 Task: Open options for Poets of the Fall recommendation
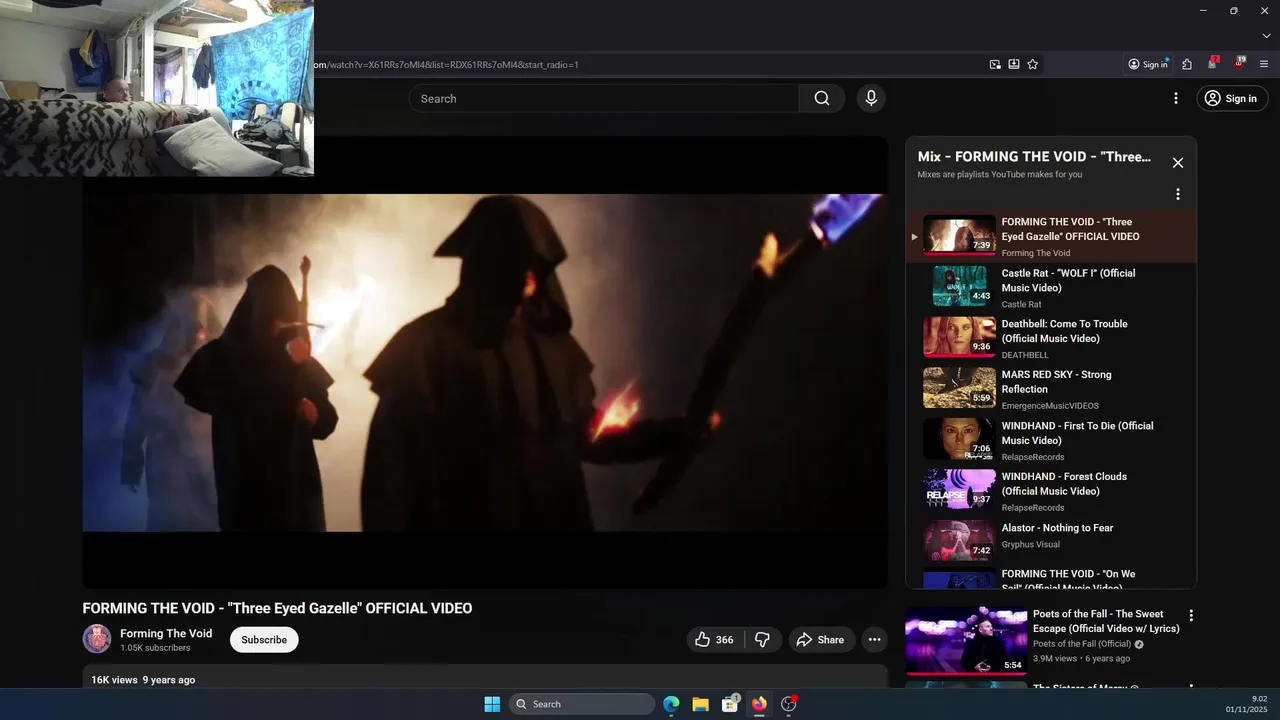[1191, 616]
